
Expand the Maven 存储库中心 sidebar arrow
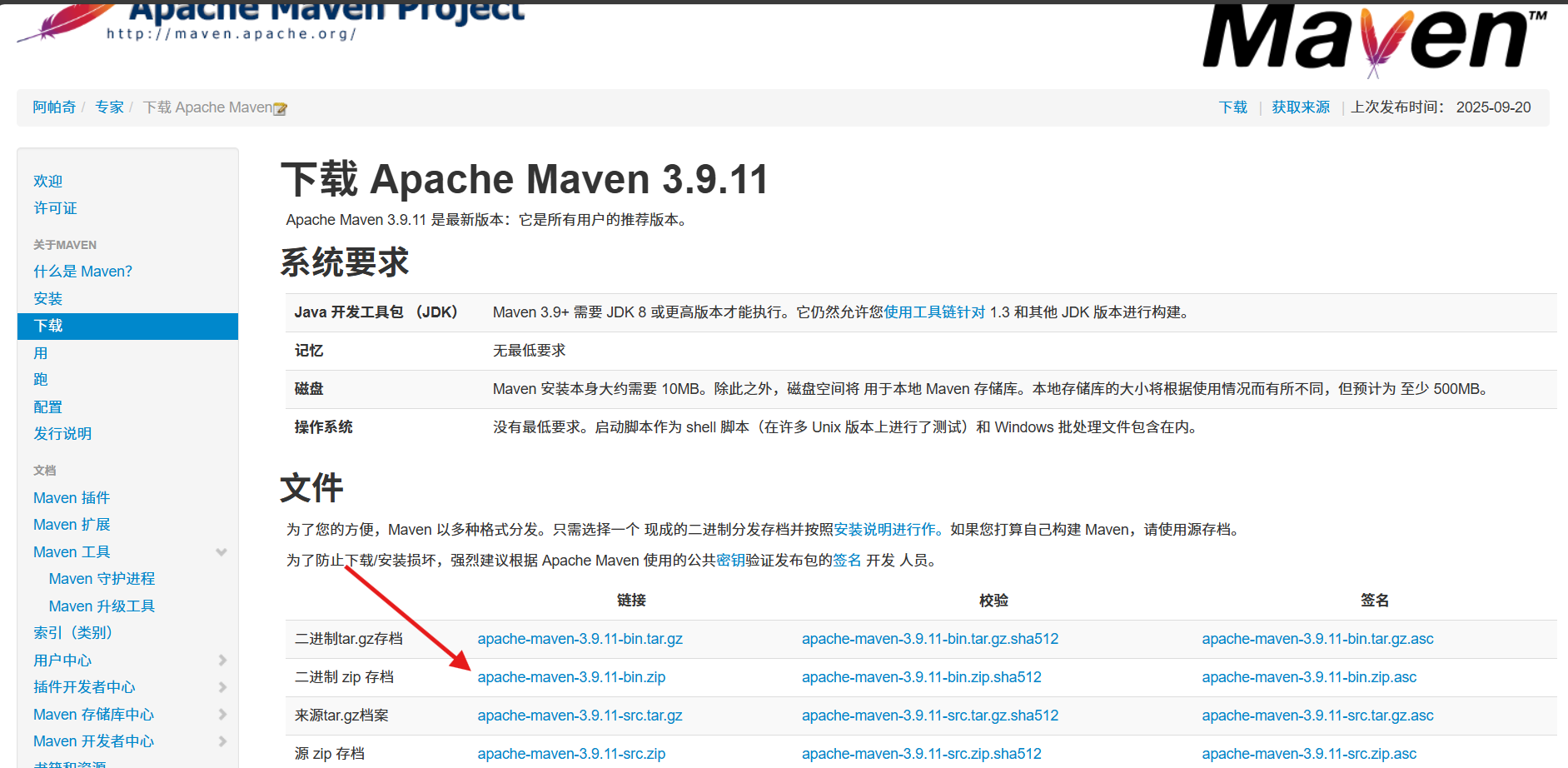click(222, 715)
